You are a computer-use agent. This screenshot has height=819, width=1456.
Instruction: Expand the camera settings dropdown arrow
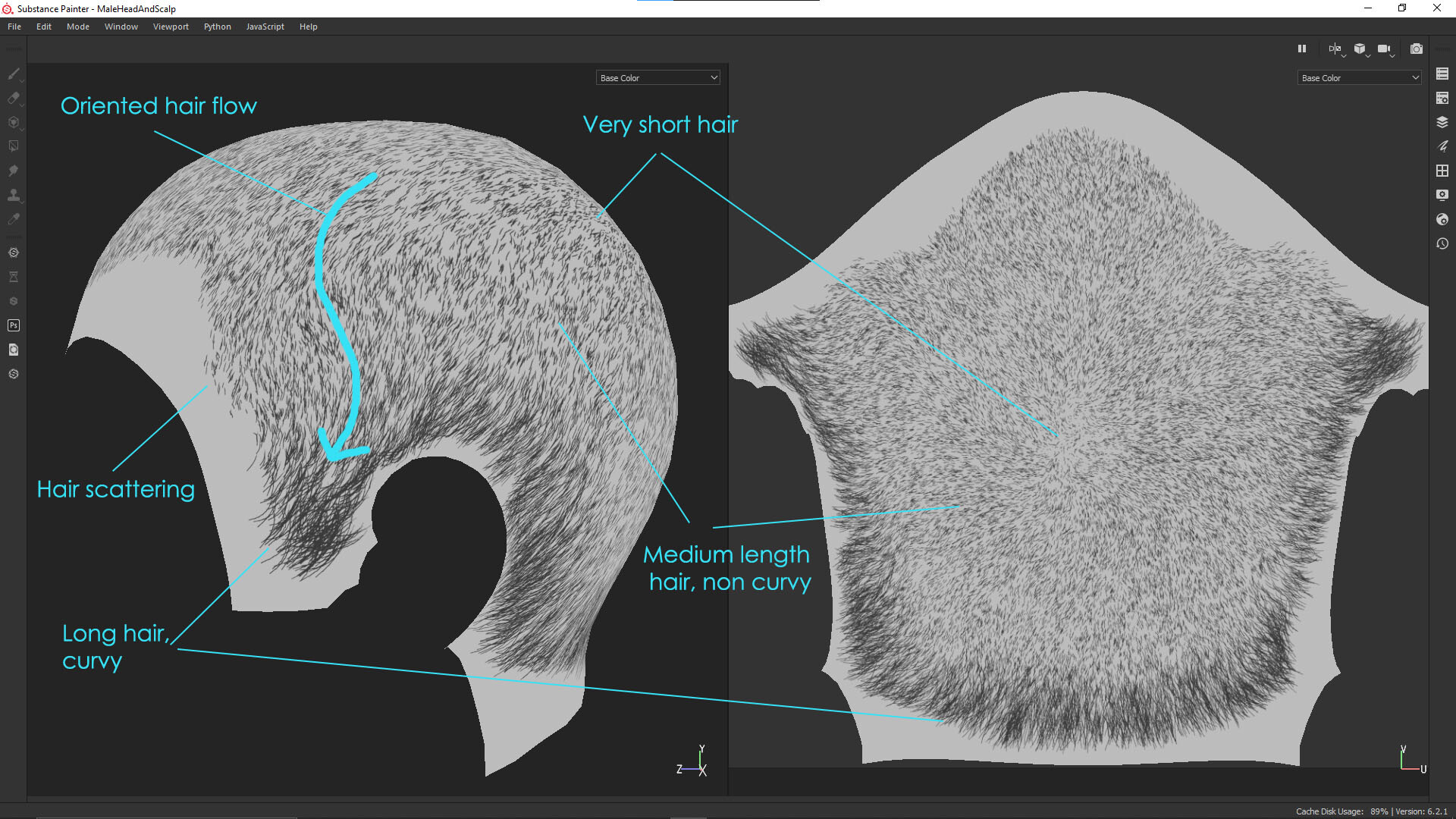(1393, 55)
